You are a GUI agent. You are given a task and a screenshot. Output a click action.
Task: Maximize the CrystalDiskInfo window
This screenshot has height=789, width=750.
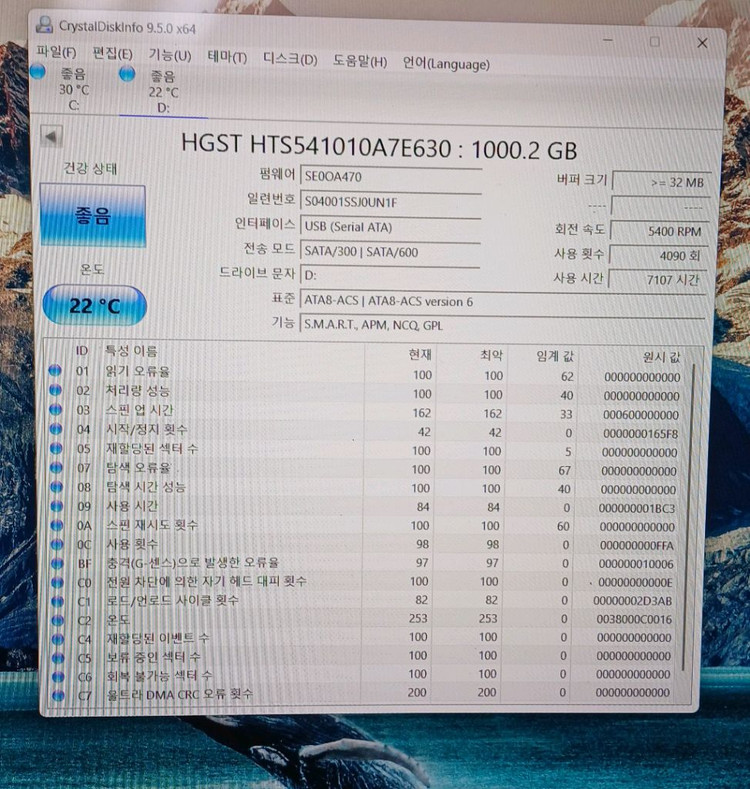coord(655,41)
